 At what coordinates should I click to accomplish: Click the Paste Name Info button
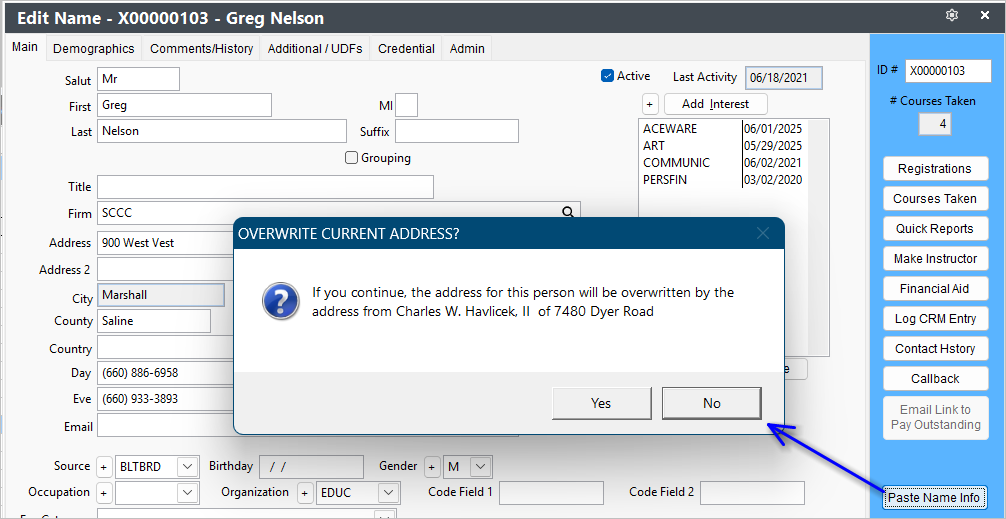(x=935, y=498)
